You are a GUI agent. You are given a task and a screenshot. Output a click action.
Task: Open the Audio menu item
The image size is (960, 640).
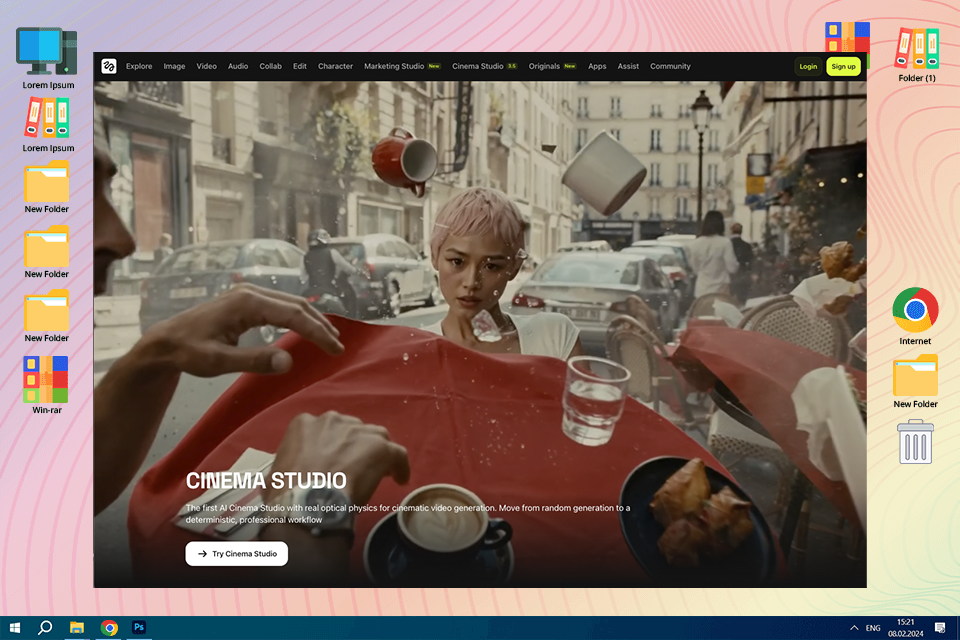(238, 66)
